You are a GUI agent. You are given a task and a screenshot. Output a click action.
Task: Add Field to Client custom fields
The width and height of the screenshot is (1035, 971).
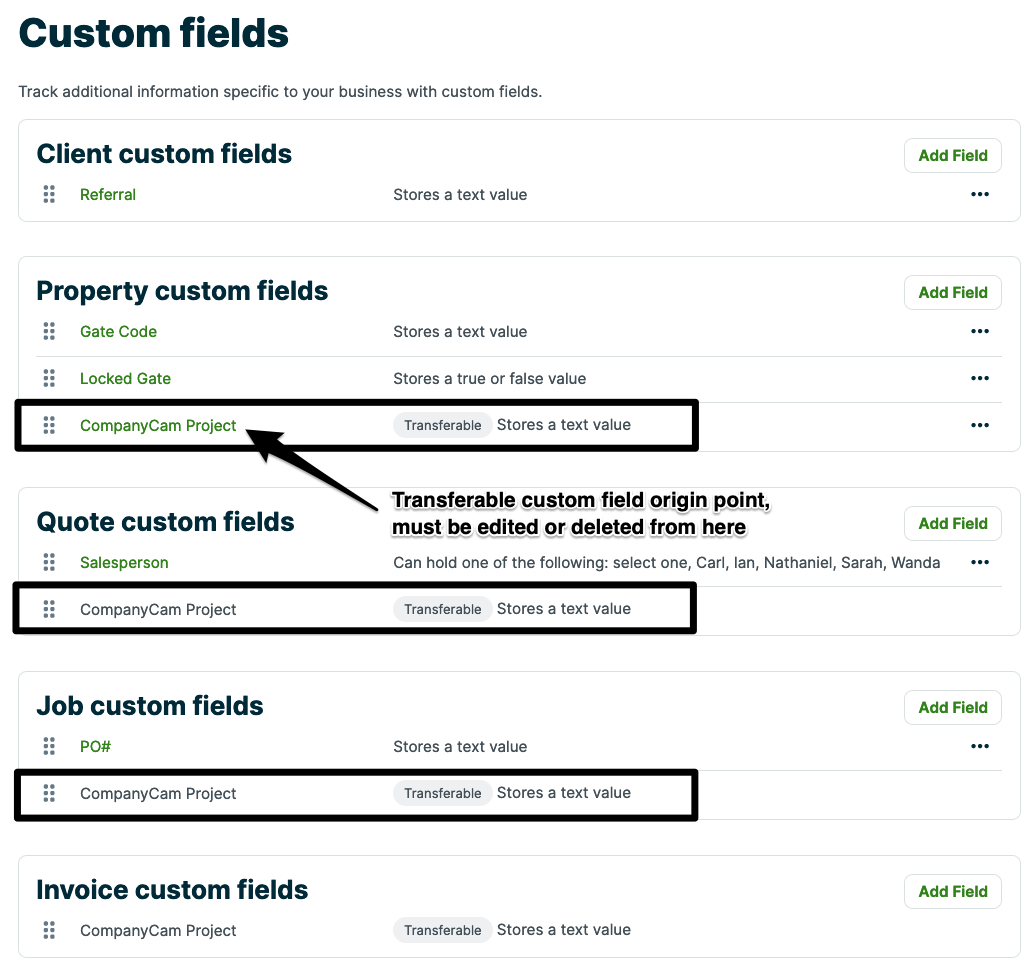tap(952, 156)
